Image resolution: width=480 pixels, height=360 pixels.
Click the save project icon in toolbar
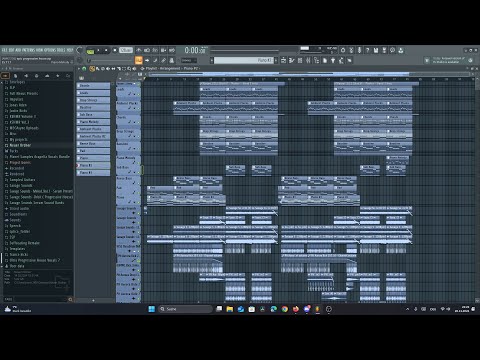(x=376, y=50)
